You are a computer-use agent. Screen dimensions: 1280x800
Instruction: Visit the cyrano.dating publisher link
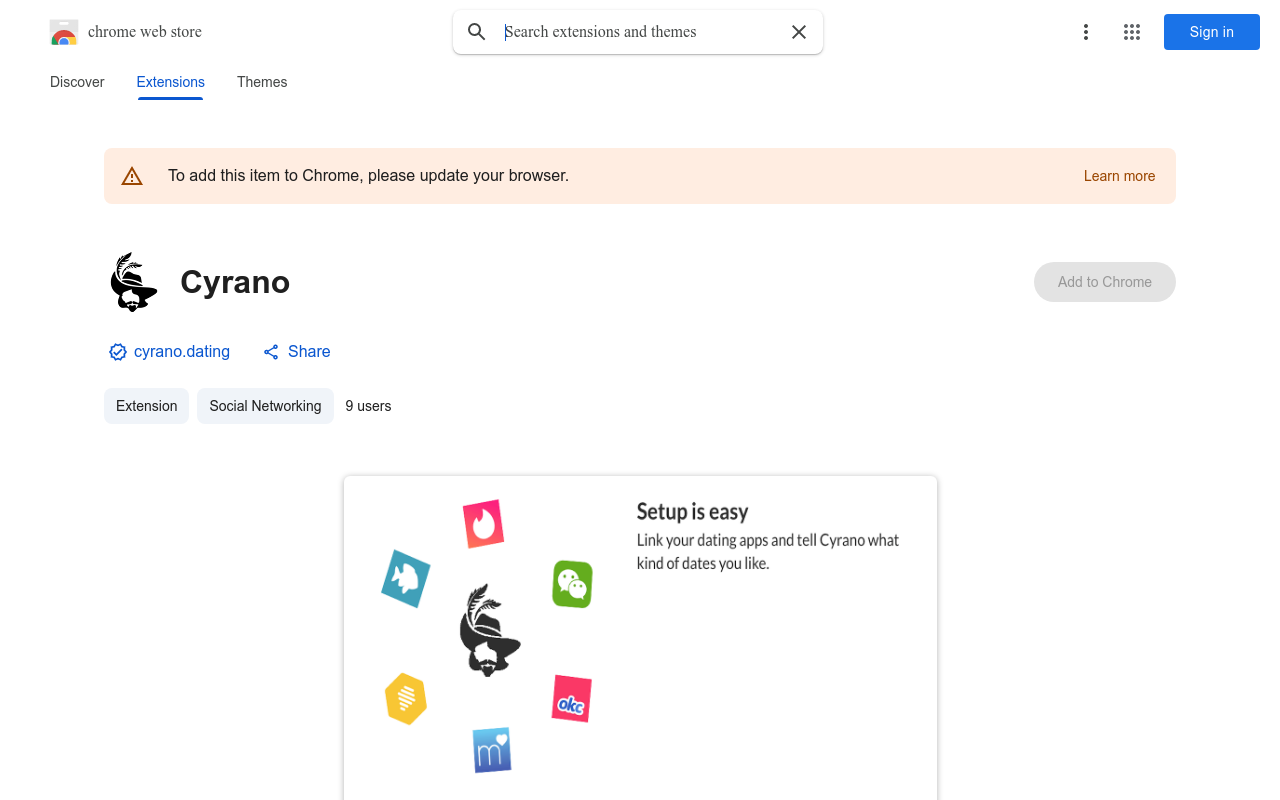point(182,352)
